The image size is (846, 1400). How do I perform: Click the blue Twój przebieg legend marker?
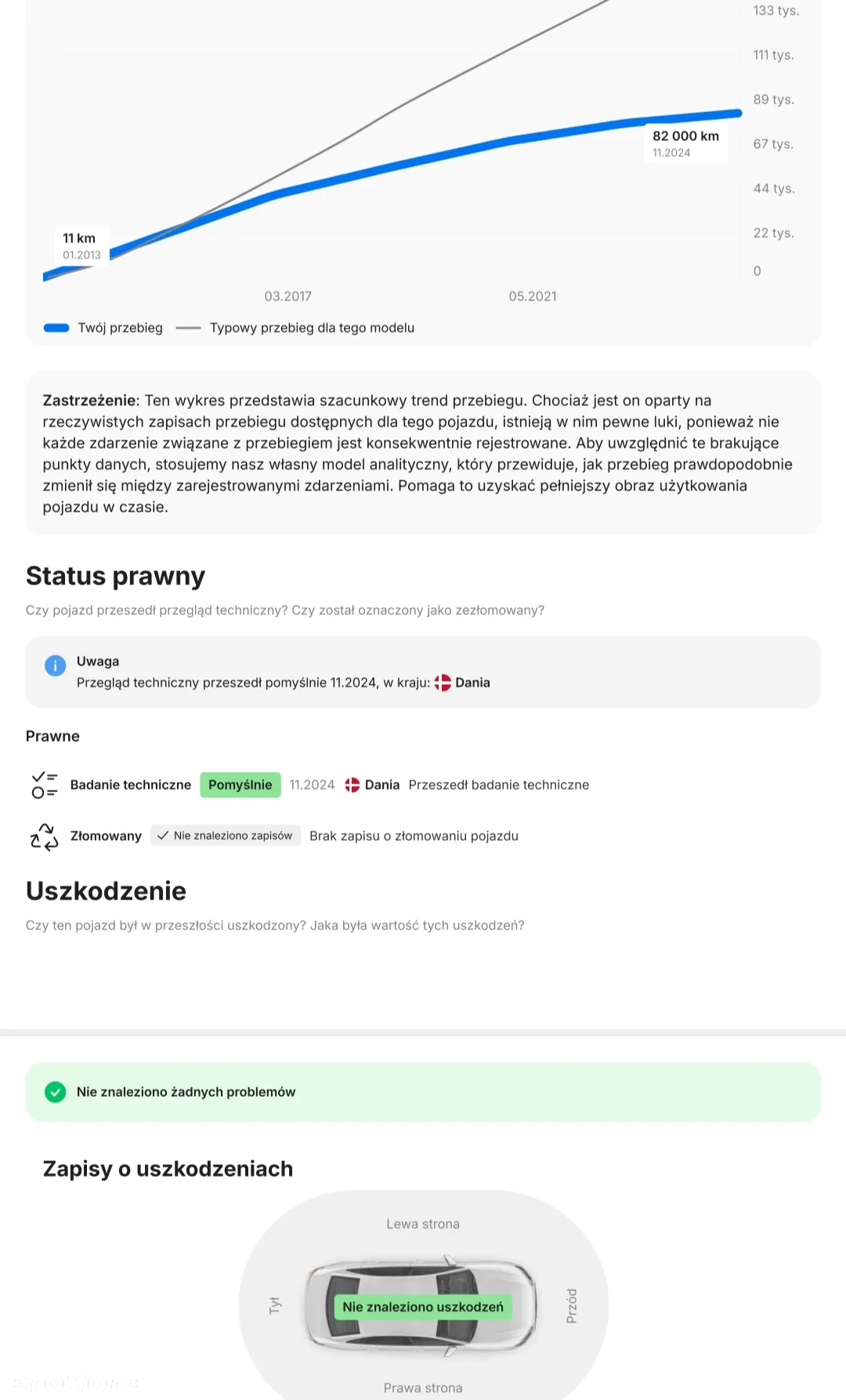tap(56, 328)
